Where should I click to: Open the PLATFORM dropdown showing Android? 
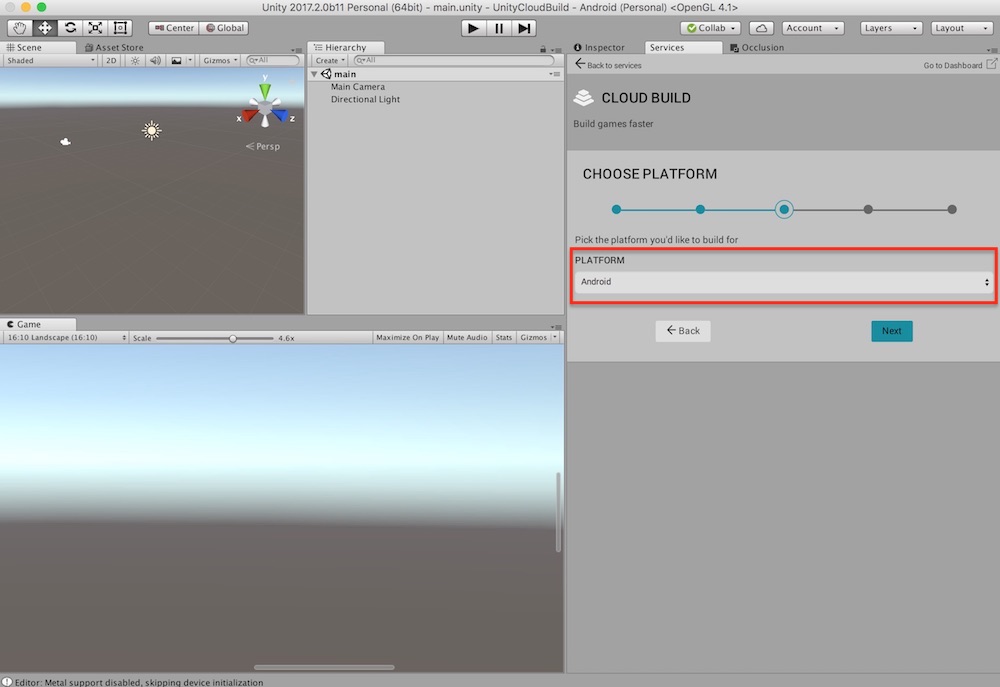click(x=783, y=281)
